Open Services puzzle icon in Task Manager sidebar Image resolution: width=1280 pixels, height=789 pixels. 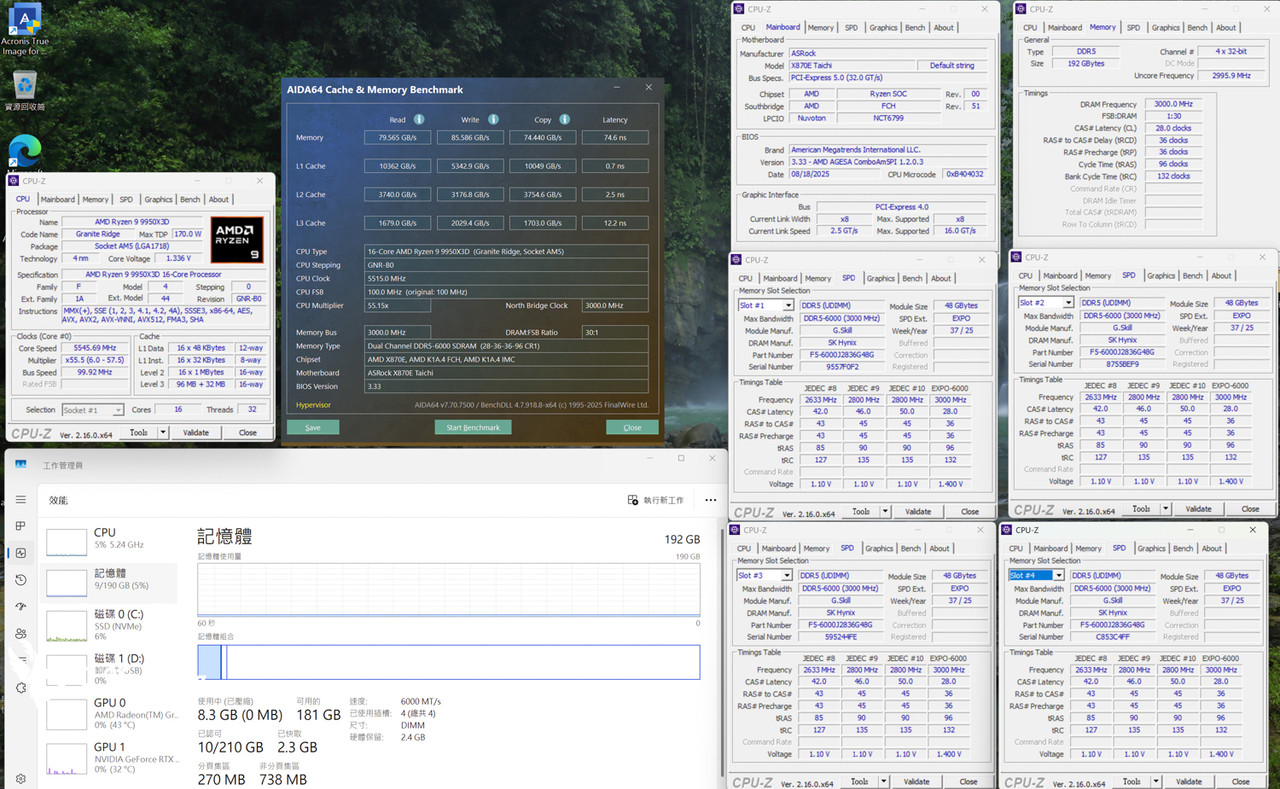21,688
